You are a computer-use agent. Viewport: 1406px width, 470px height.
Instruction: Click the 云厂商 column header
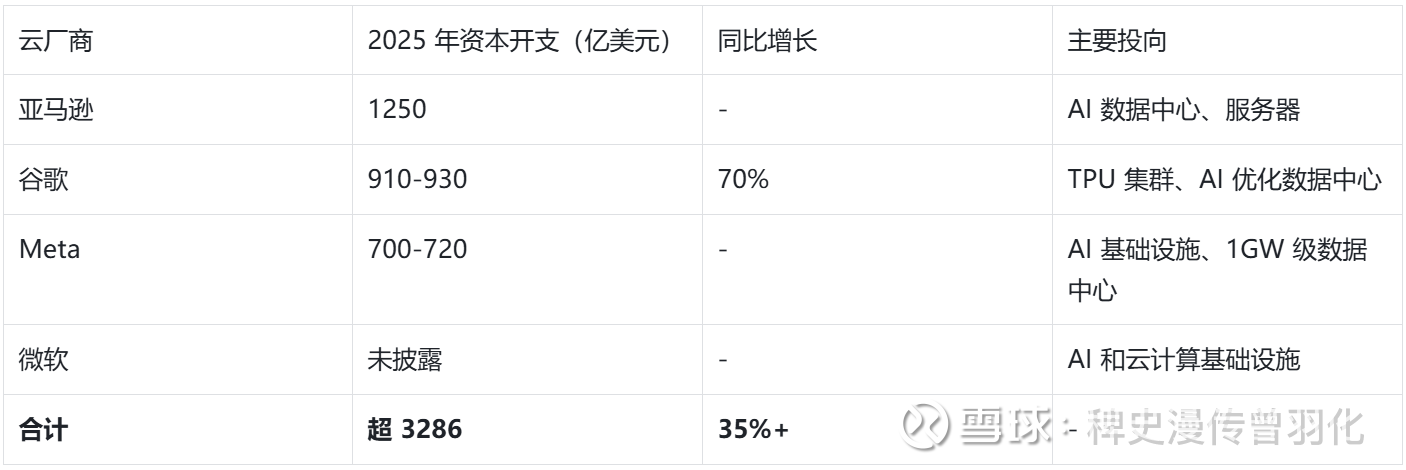pos(48,40)
